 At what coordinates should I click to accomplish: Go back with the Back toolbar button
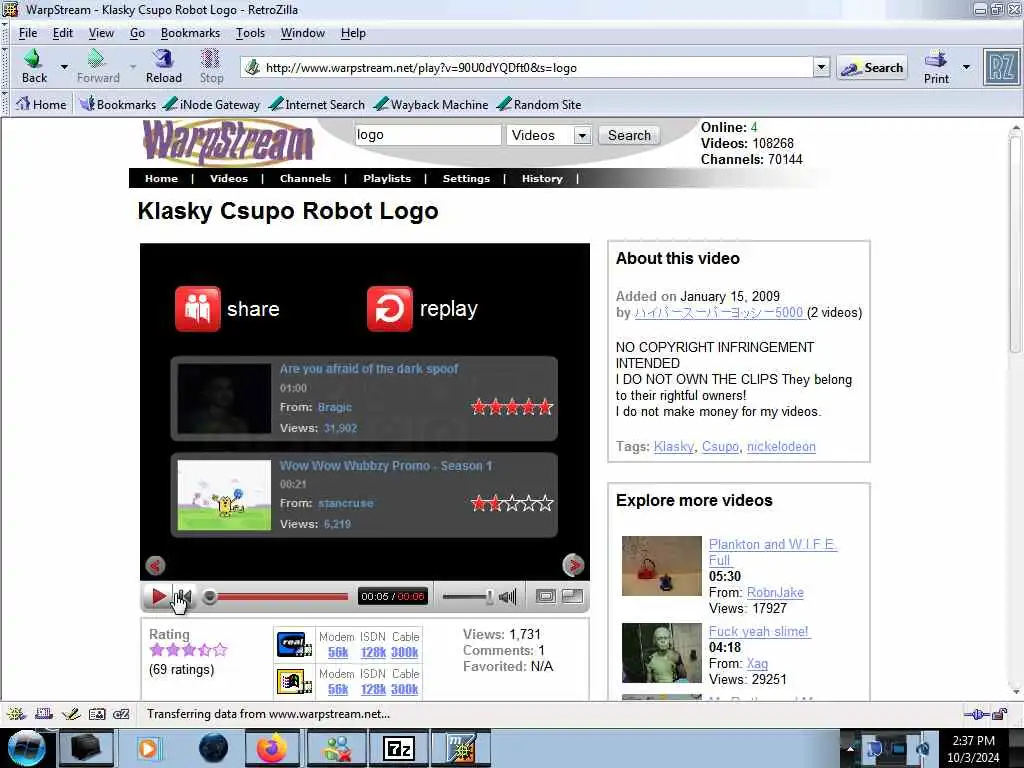34,66
